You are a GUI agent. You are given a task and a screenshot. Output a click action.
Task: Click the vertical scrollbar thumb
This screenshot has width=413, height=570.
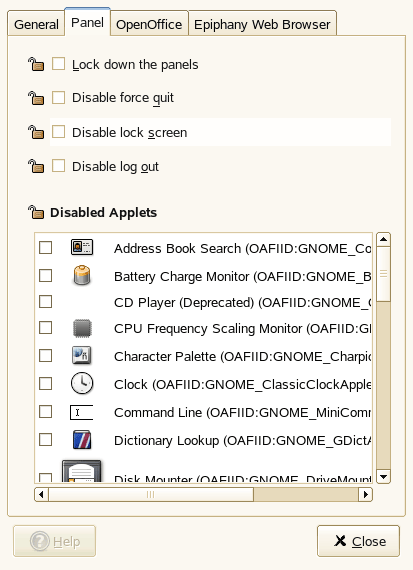[x=383, y=274]
